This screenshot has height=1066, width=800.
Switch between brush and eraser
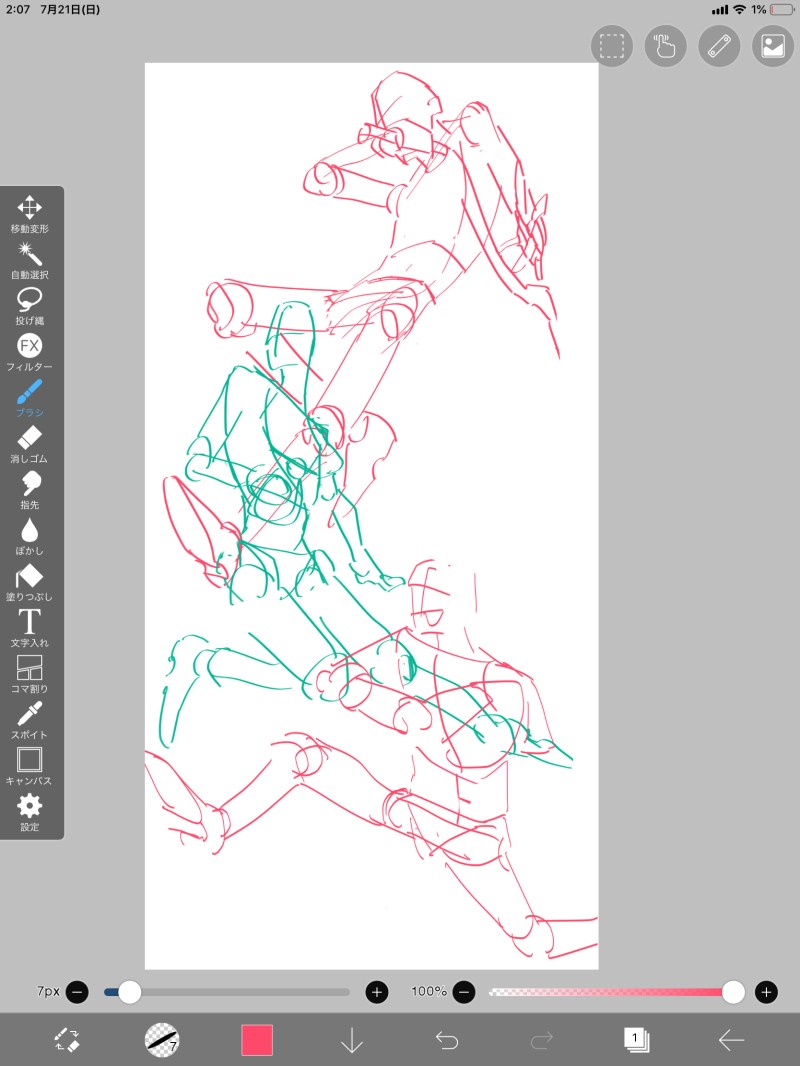[x=67, y=1040]
